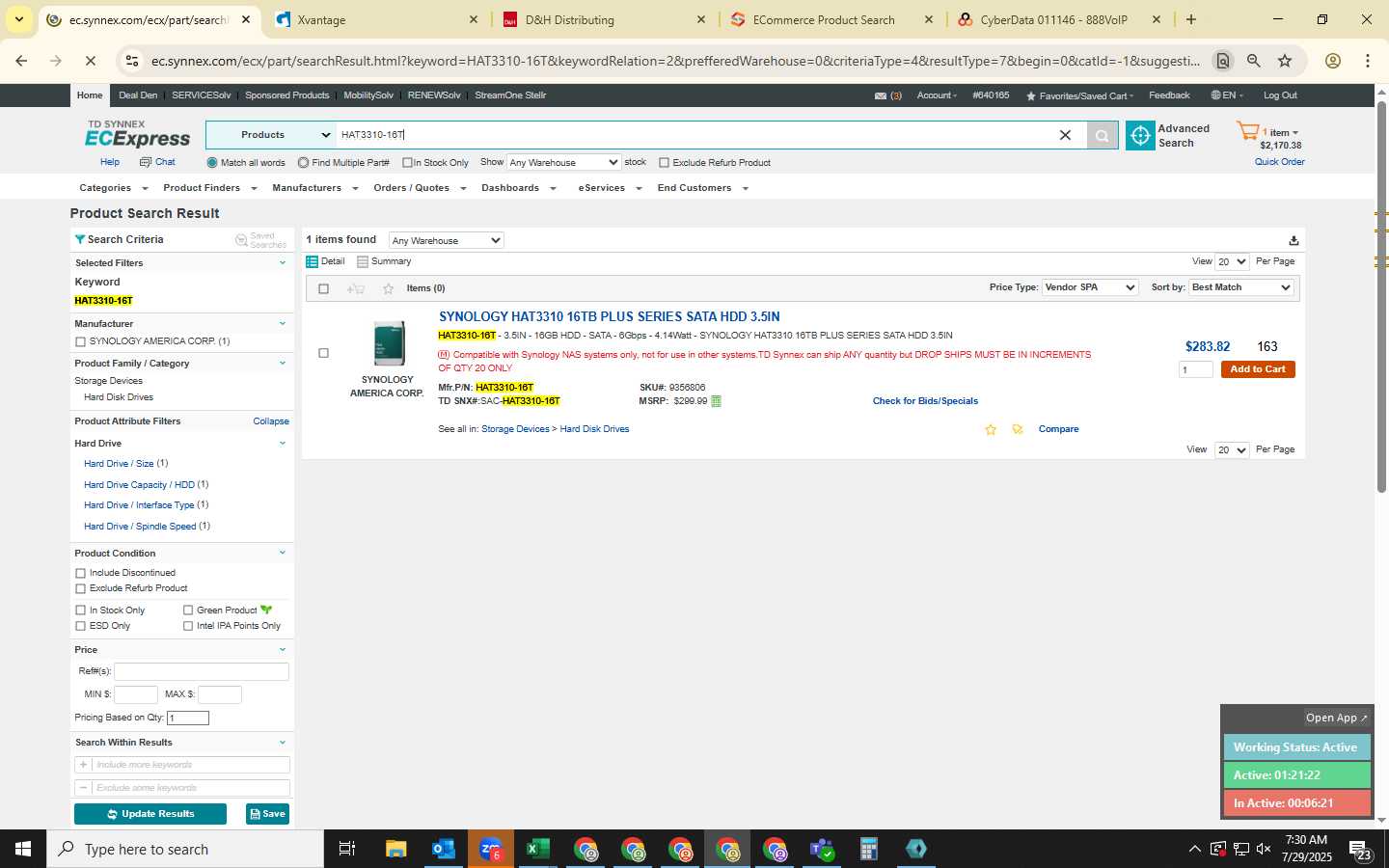
Task: Click the add-to-cart icon beside Items (0)
Action: click(x=355, y=288)
